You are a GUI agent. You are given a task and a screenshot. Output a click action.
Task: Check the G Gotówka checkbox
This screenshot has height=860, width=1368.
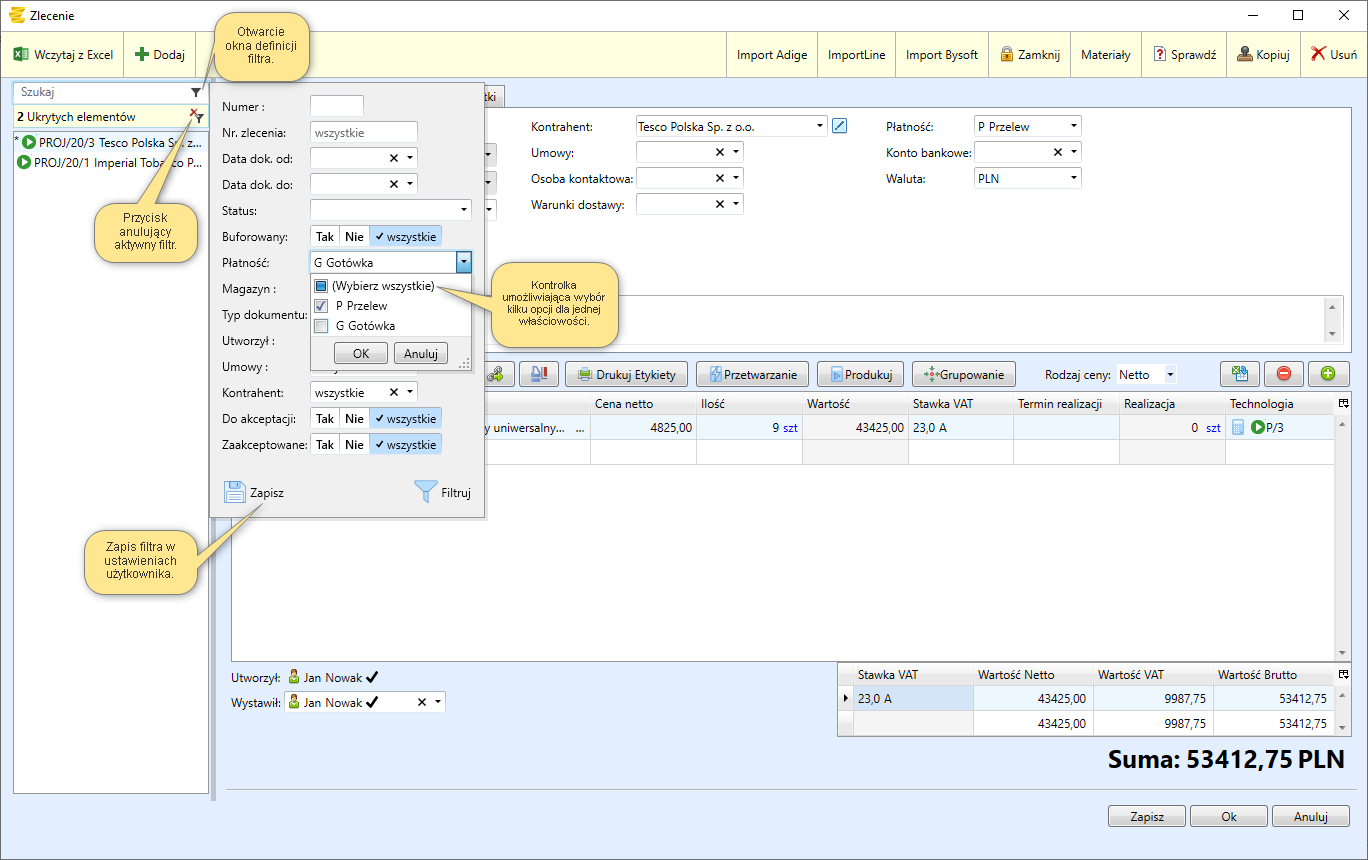click(x=321, y=326)
